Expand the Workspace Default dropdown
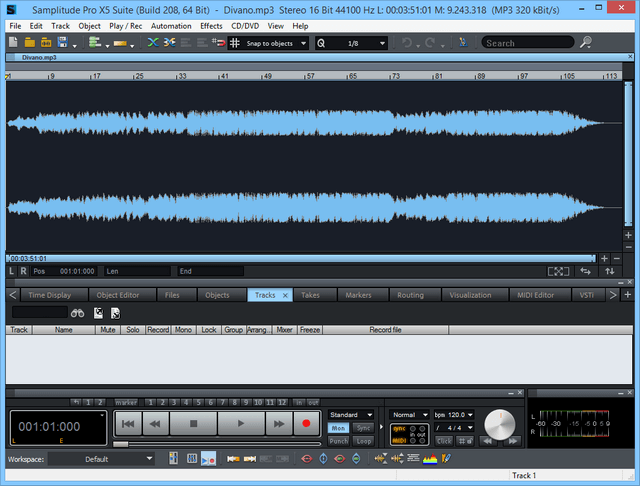This screenshot has height=486, width=640. pos(149,459)
